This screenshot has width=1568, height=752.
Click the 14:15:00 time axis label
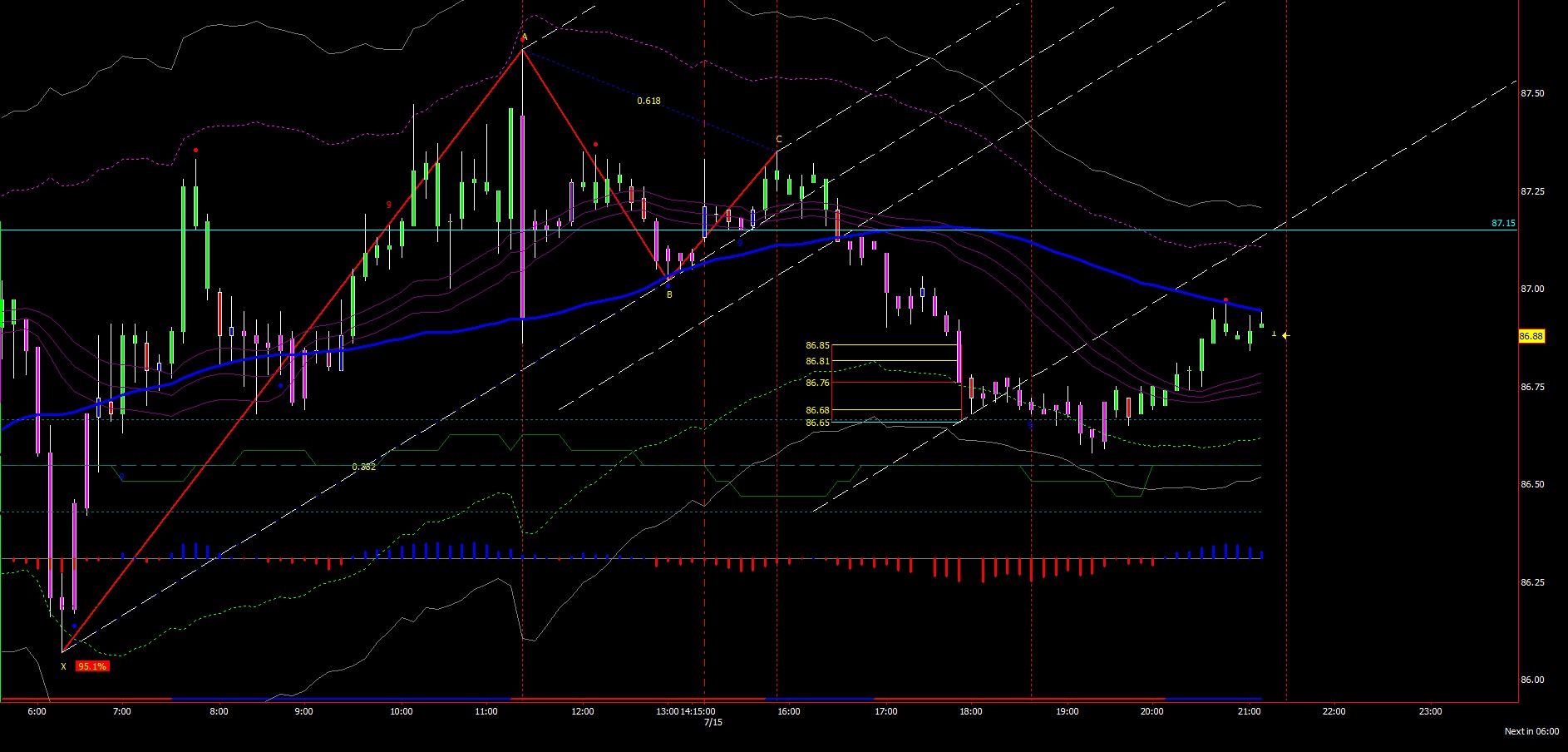click(x=698, y=711)
